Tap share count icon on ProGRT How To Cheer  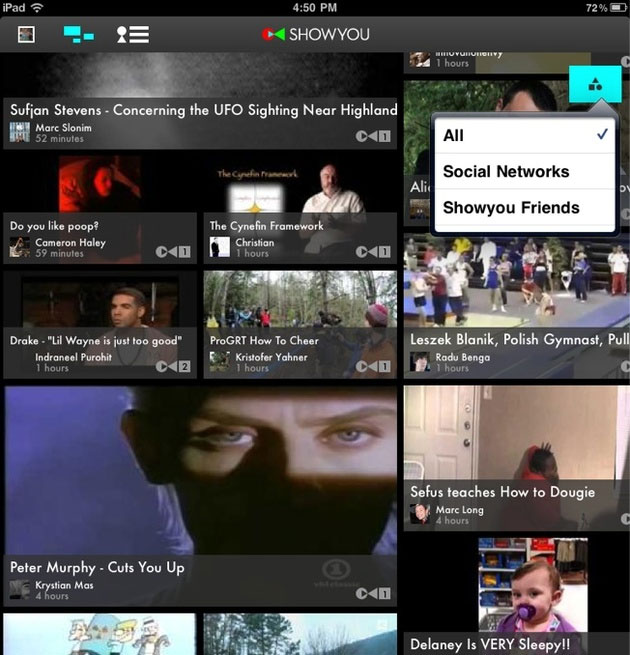373,366
